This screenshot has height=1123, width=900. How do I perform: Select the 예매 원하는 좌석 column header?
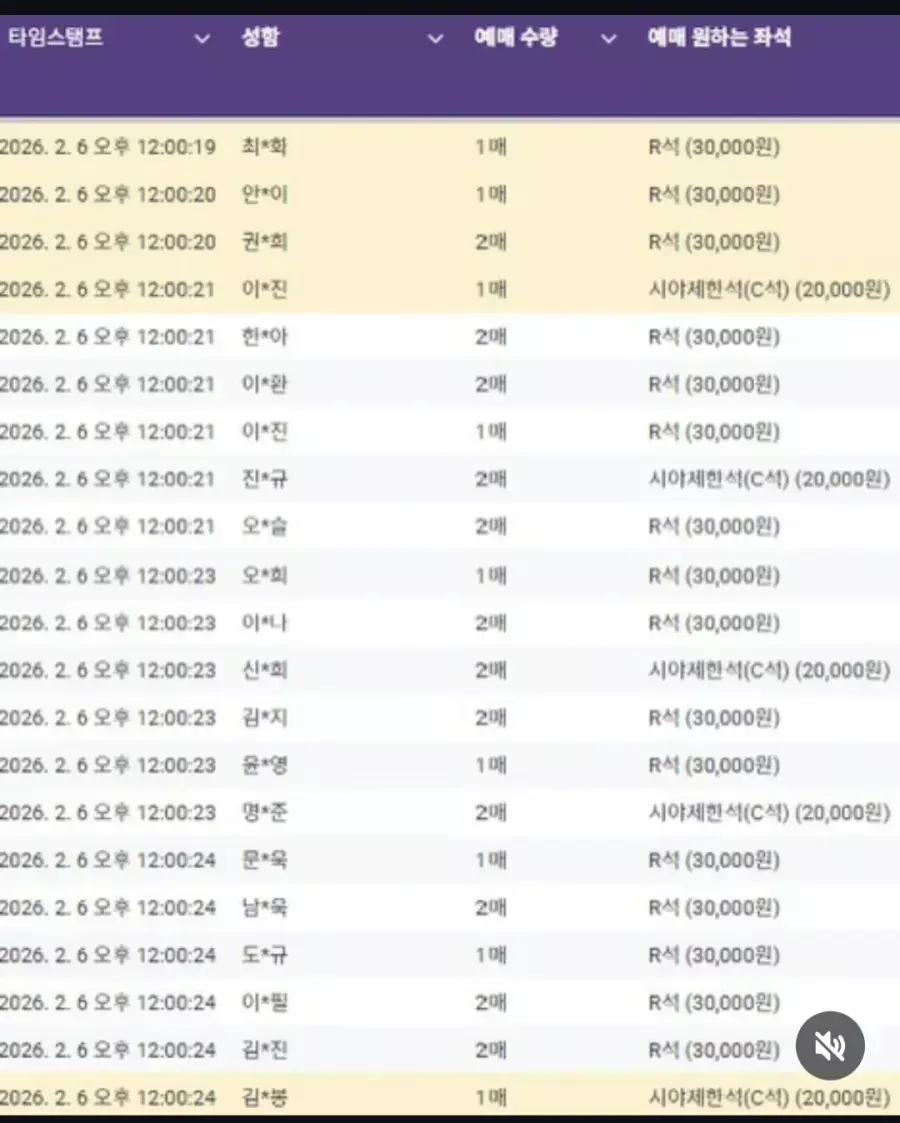pyautogui.click(x=719, y=38)
